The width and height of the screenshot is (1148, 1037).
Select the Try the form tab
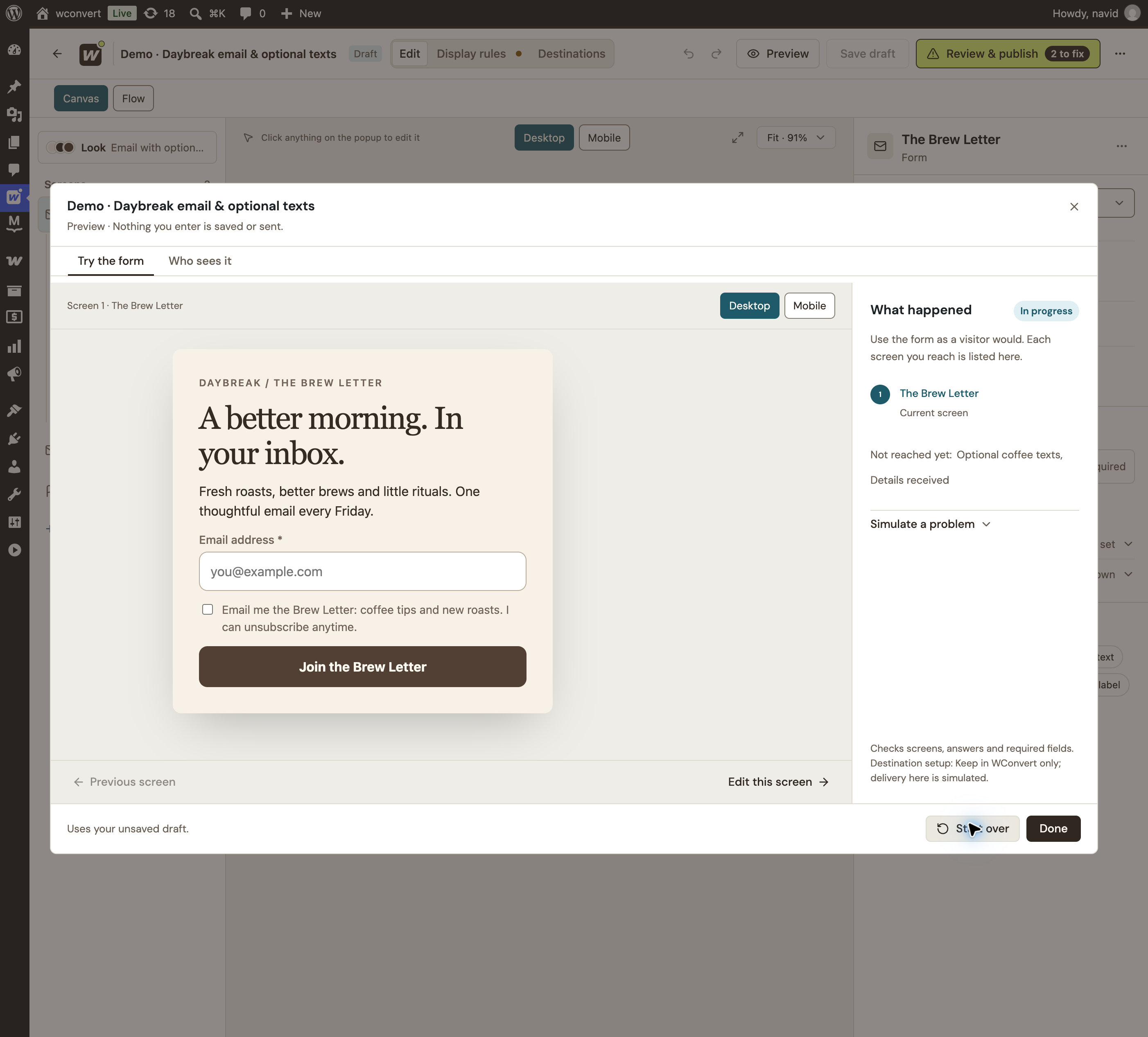point(111,261)
